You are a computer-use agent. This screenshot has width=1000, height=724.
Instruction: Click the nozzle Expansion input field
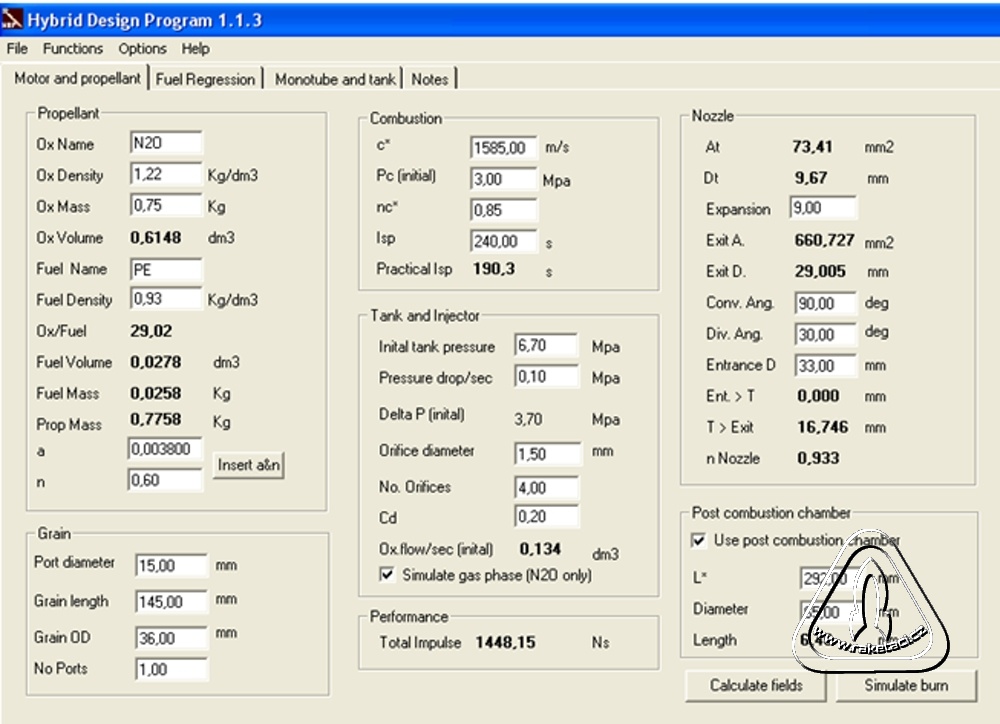point(823,208)
